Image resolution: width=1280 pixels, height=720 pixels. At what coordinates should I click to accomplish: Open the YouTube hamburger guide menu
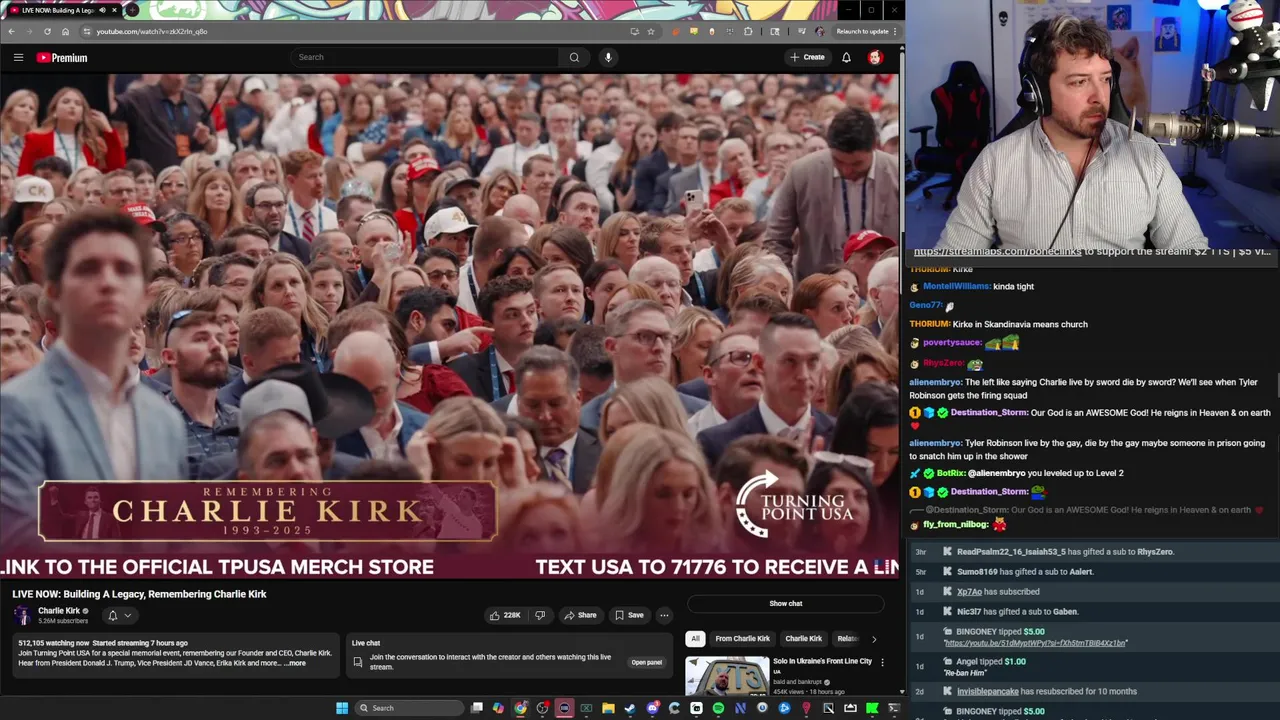[x=18, y=57]
